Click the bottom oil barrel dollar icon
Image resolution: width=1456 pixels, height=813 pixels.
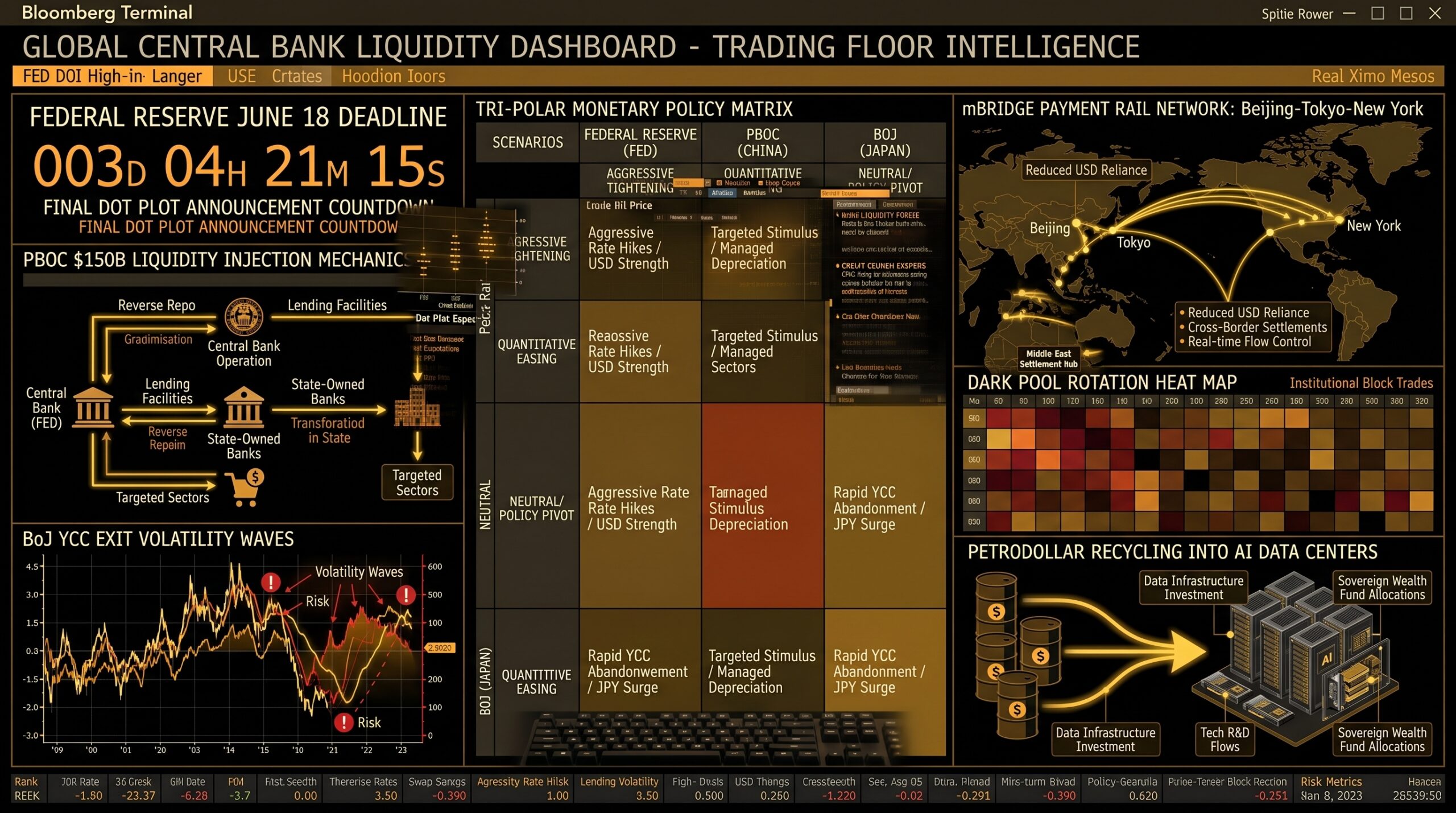(1017, 709)
